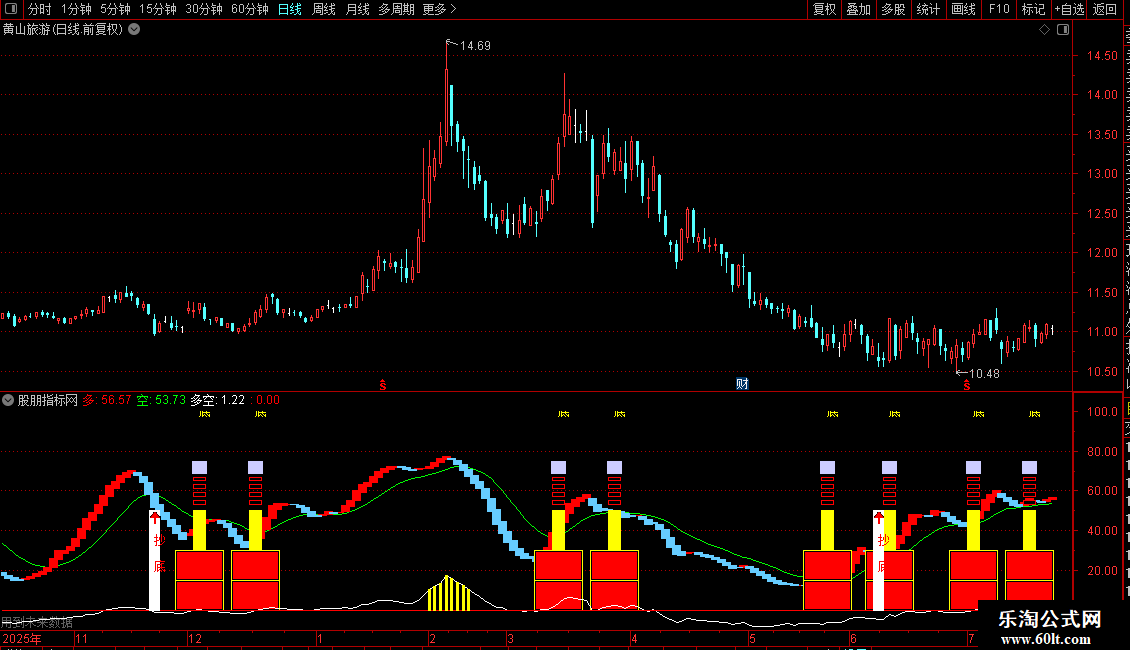Open F10 company information

[x=999, y=9]
